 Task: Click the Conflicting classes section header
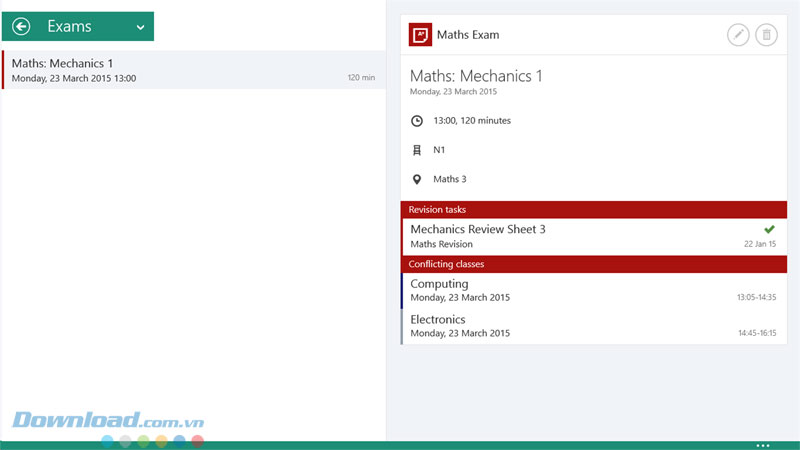[594, 264]
